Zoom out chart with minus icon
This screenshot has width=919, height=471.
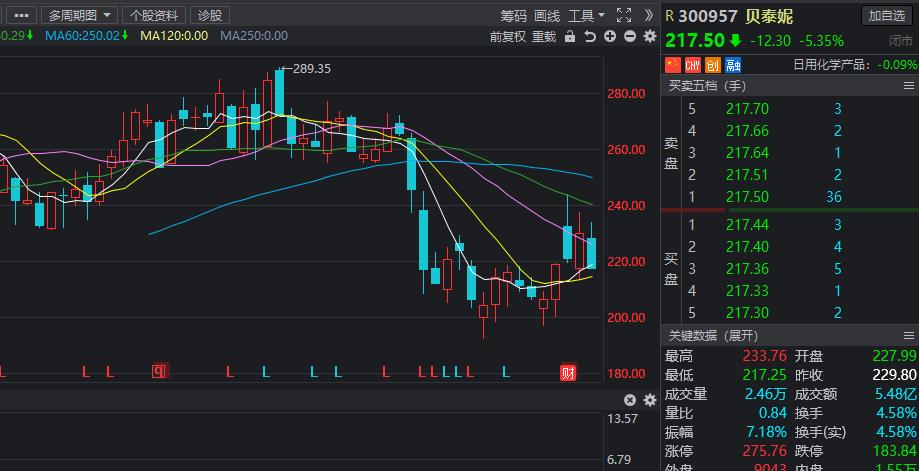(630, 37)
